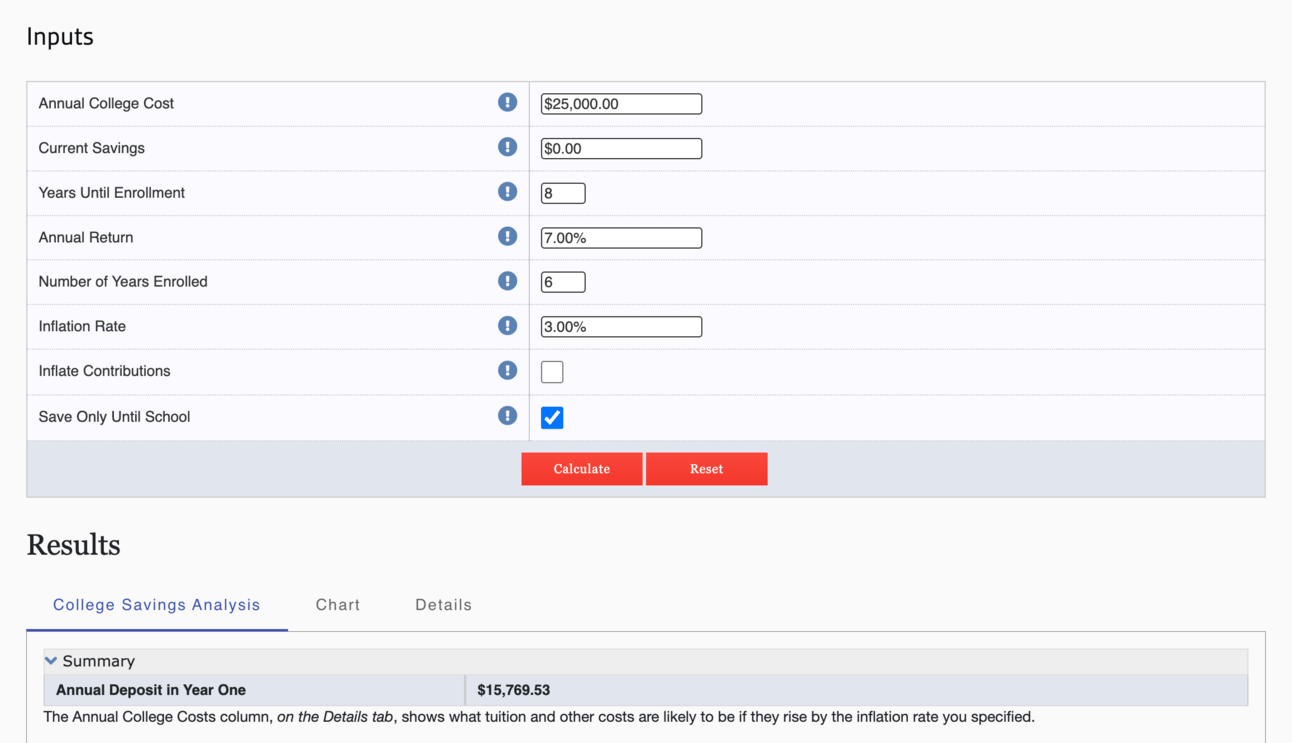Click the Inputs heading
Viewport: 1292px width, 743px height.
(60, 37)
